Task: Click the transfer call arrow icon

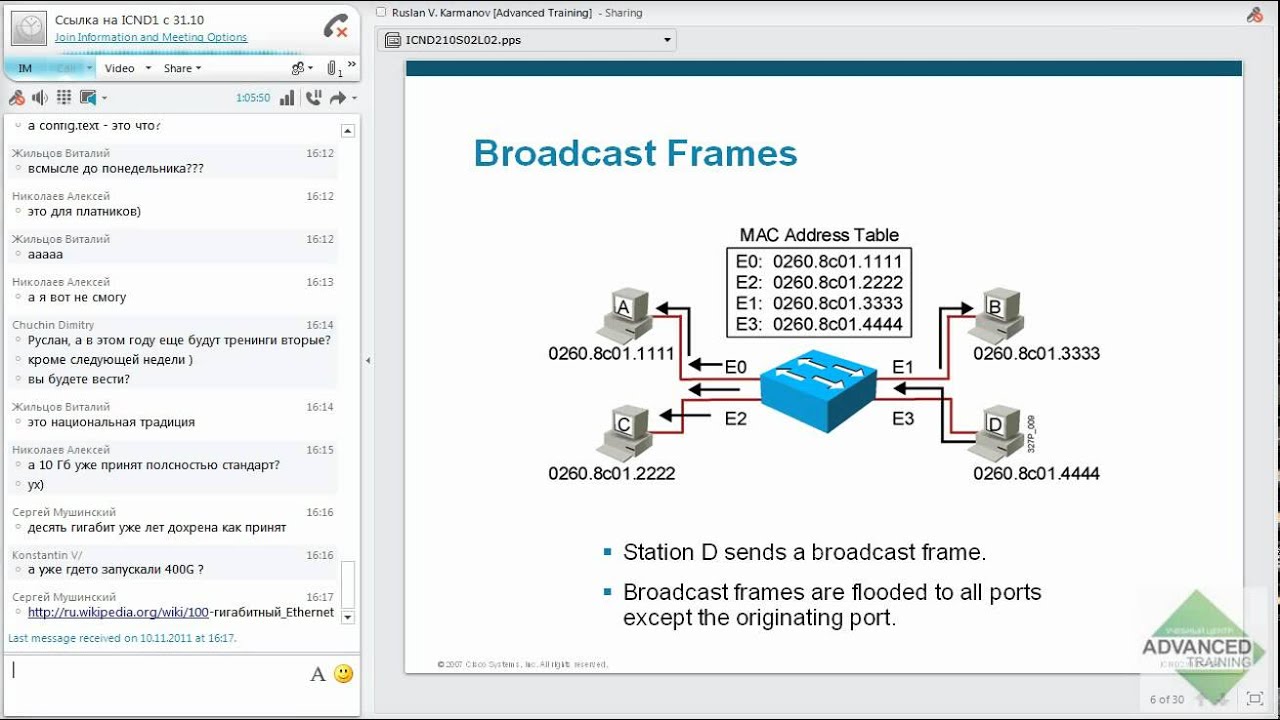Action: 338,98
